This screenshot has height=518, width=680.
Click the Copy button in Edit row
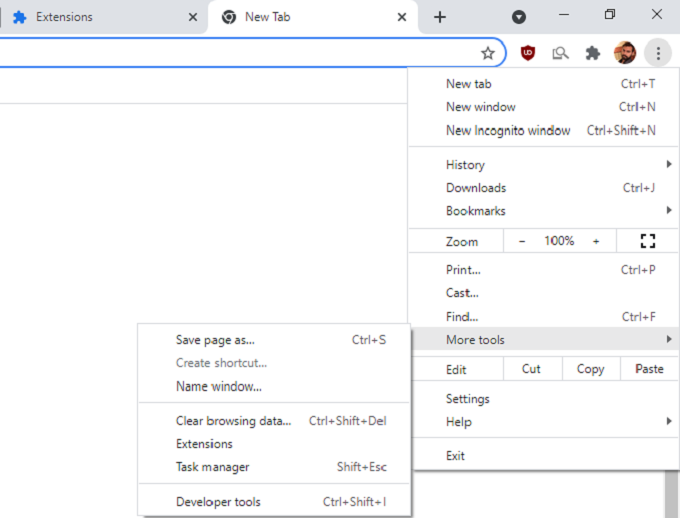590,369
